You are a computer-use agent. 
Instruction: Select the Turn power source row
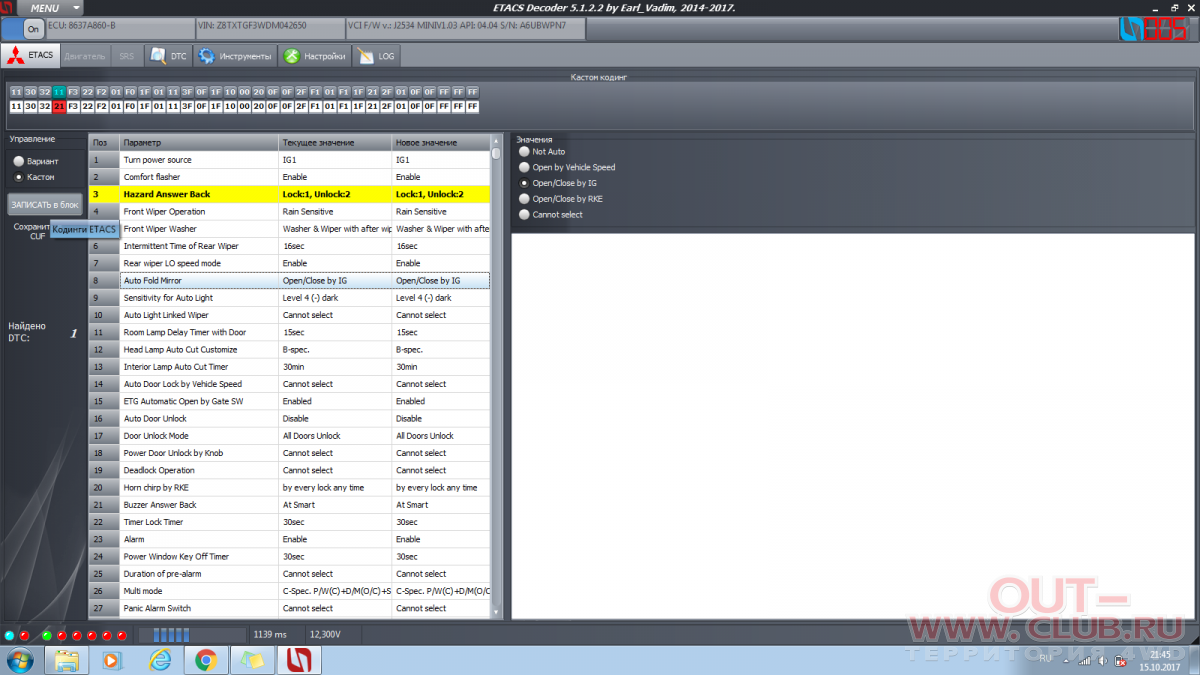point(290,160)
